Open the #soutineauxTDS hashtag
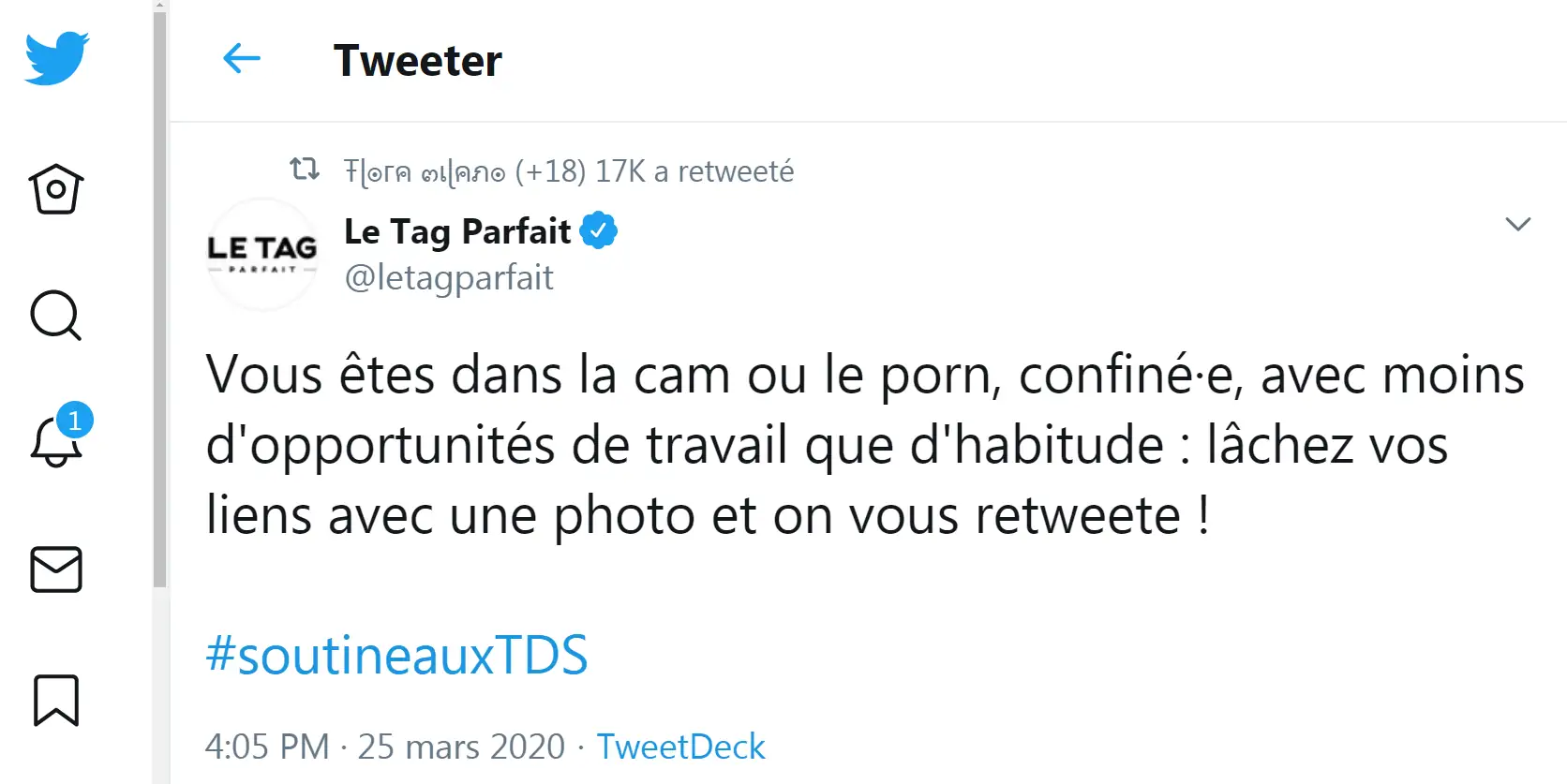 pyautogui.click(x=396, y=655)
